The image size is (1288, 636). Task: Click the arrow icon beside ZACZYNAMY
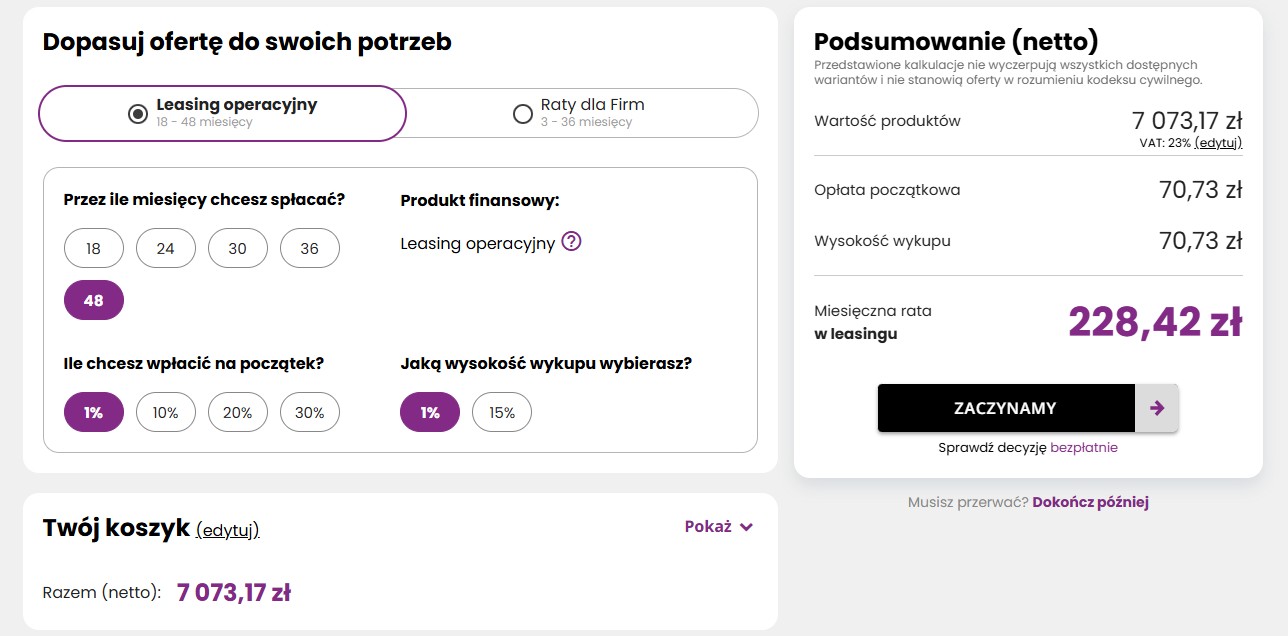click(1157, 408)
